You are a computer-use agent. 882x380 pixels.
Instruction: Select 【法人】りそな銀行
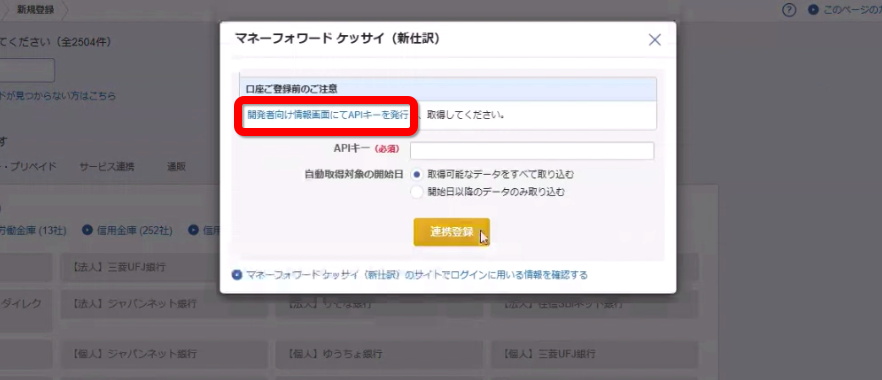(379, 304)
